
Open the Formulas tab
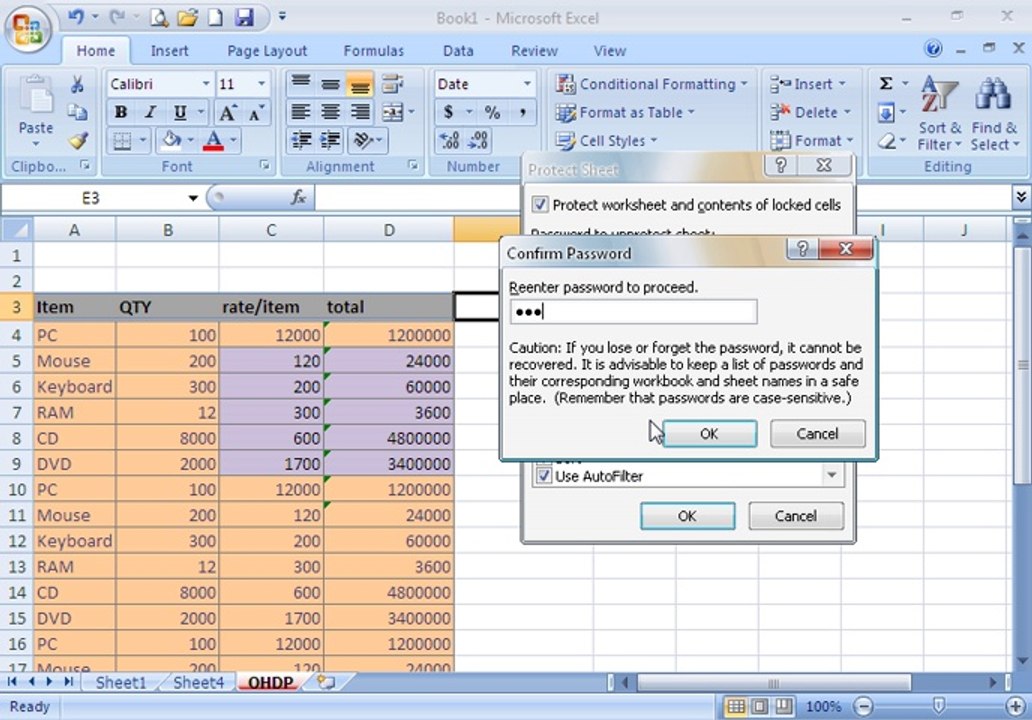tap(373, 51)
